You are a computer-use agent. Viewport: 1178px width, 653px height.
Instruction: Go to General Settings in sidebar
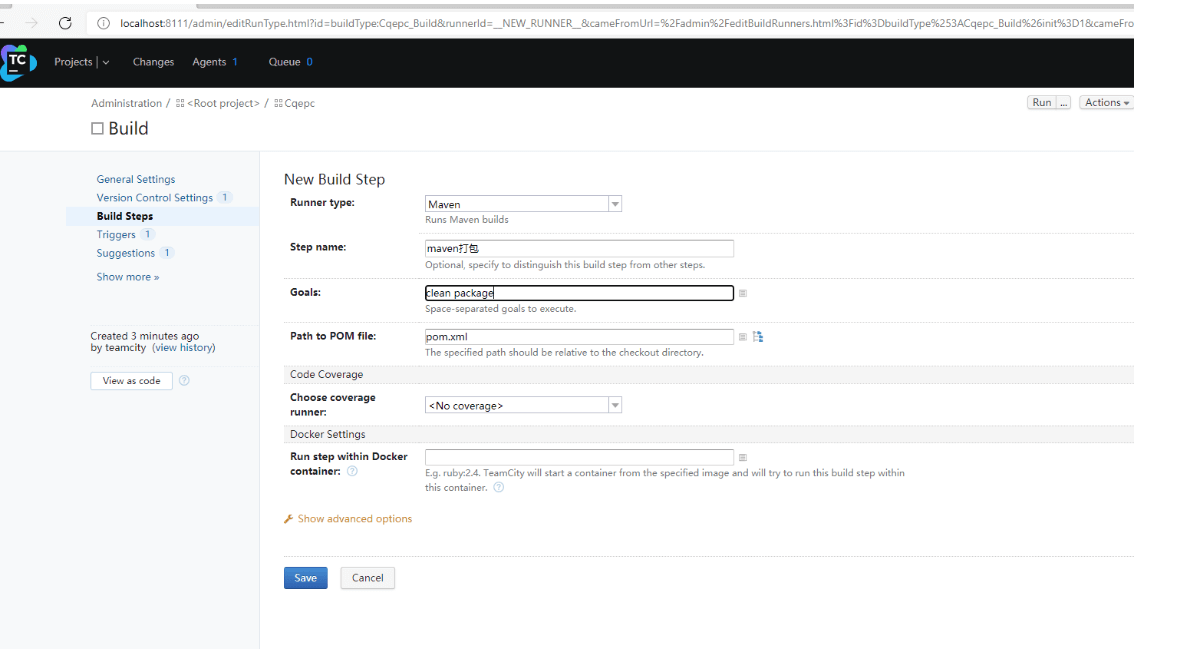(x=136, y=180)
